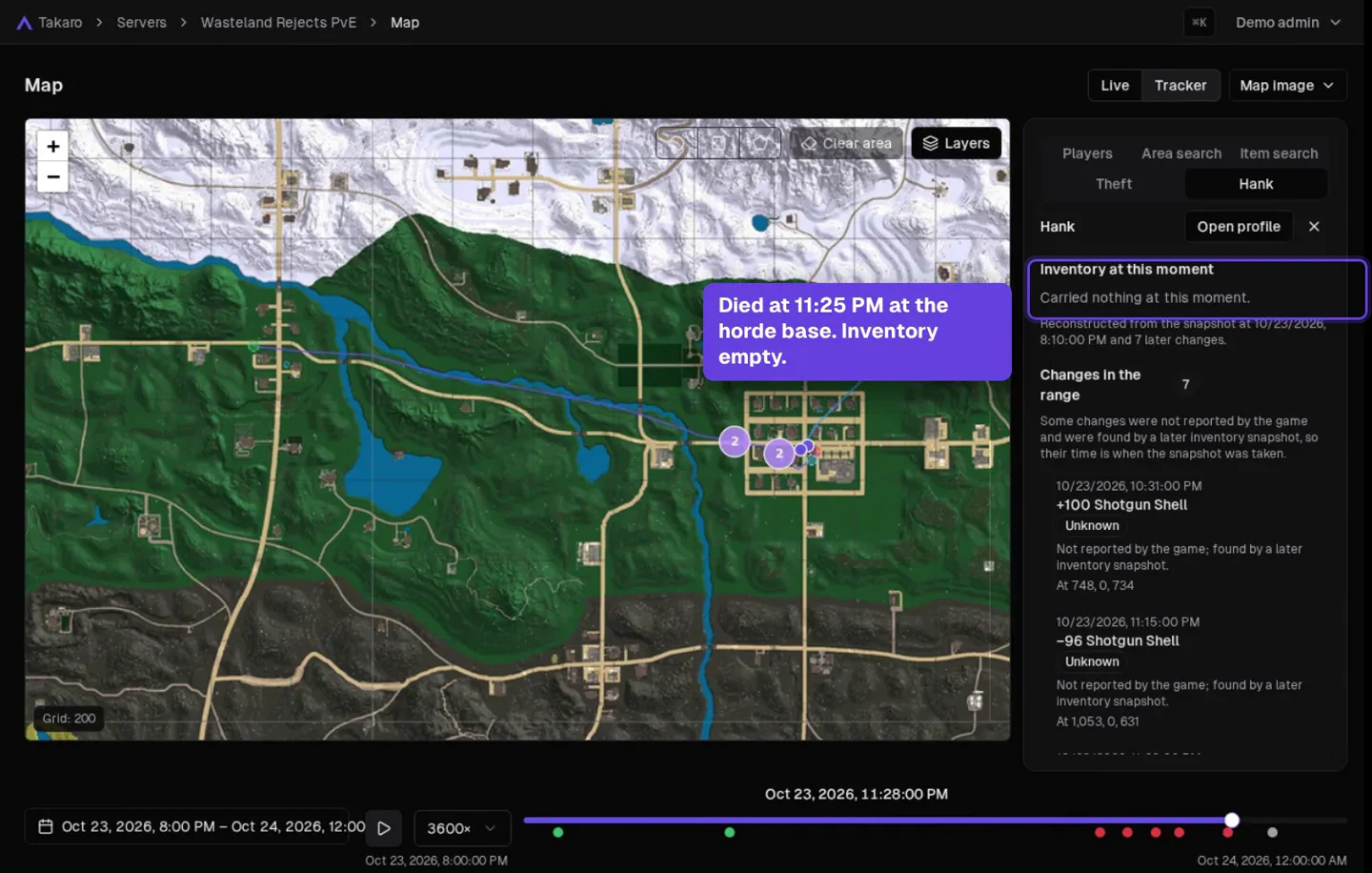Open the Wasteland Rejects PvE breadcrumb
The height and width of the screenshot is (873, 1372).
pyautogui.click(x=278, y=23)
